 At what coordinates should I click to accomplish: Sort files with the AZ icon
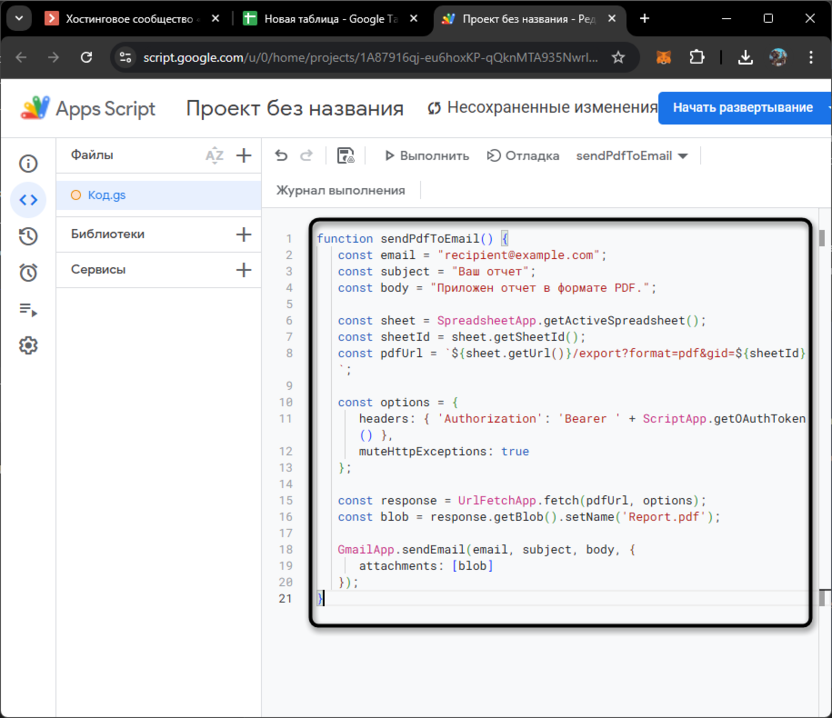click(214, 155)
